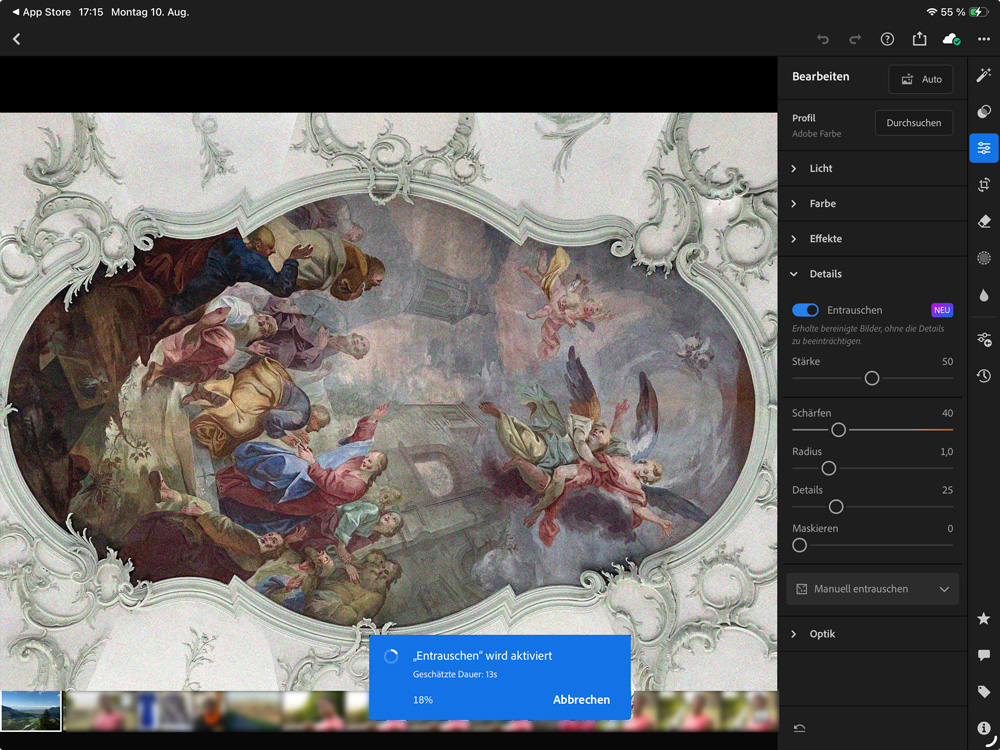Viewport: 1000px width, 750px height.
Task: Click the reset arrow below the panel
Action: [x=798, y=728]
